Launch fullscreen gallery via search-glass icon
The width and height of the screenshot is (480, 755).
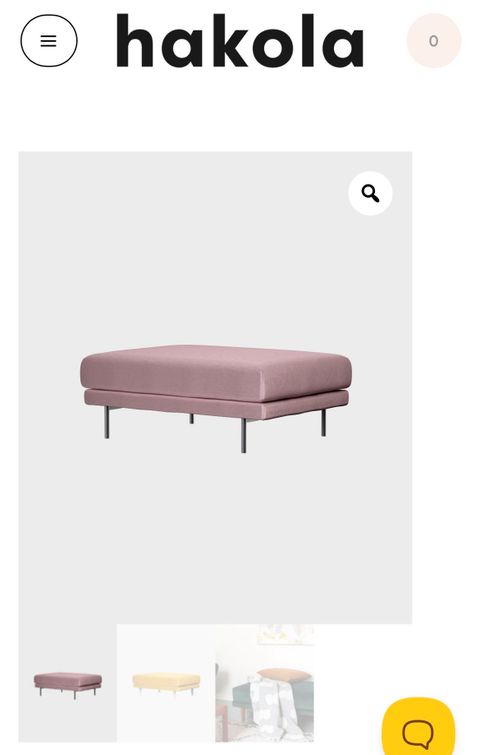370,193
